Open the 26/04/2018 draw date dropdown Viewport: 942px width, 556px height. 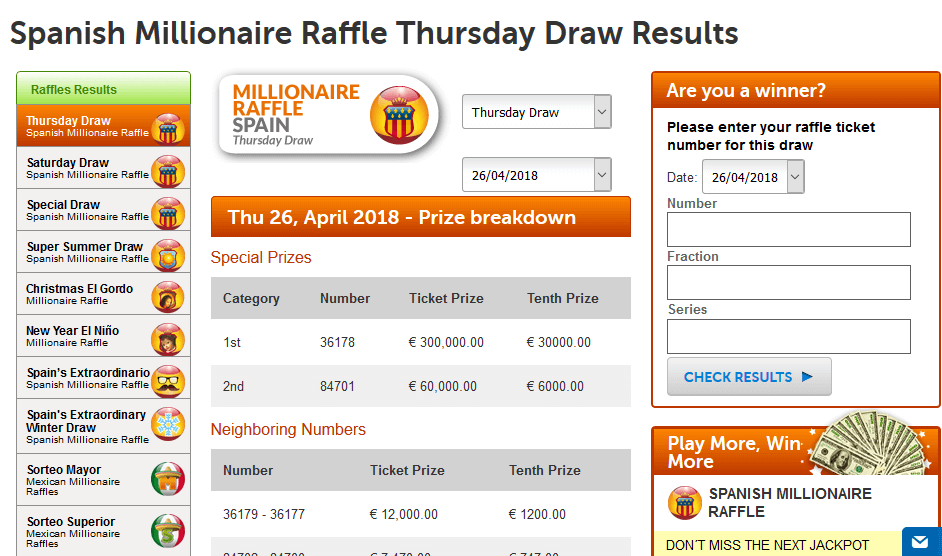tap(536, 175)
